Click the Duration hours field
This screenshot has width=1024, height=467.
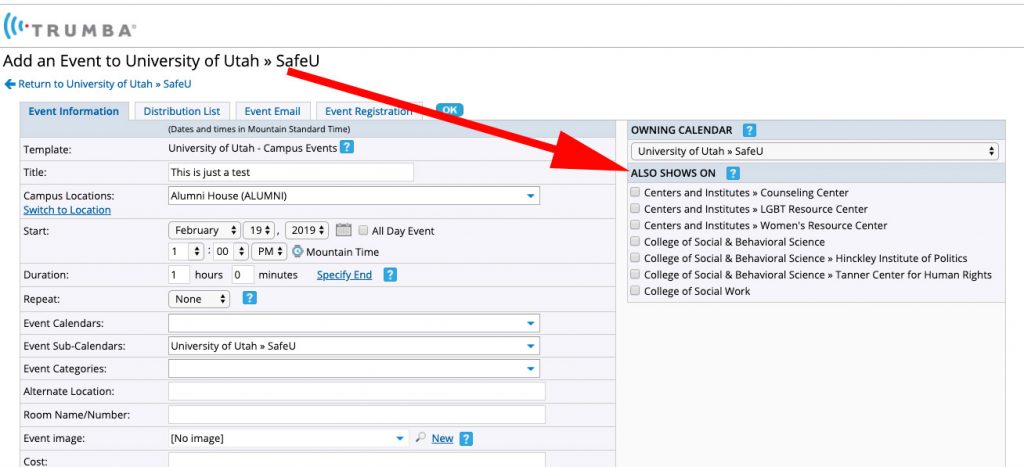(179, 275)
